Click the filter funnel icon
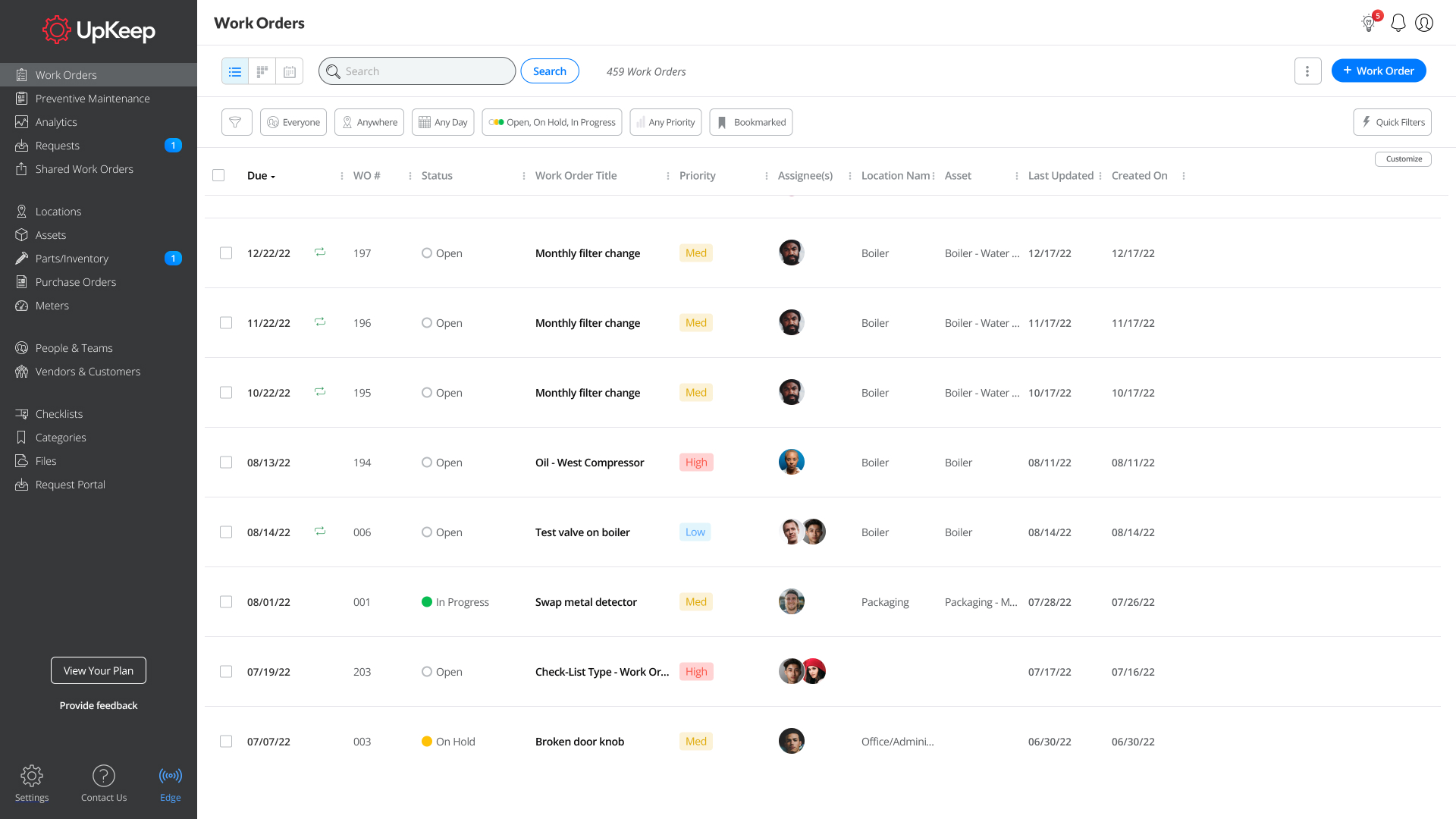Screen dimensions: 1456x819 236,122
